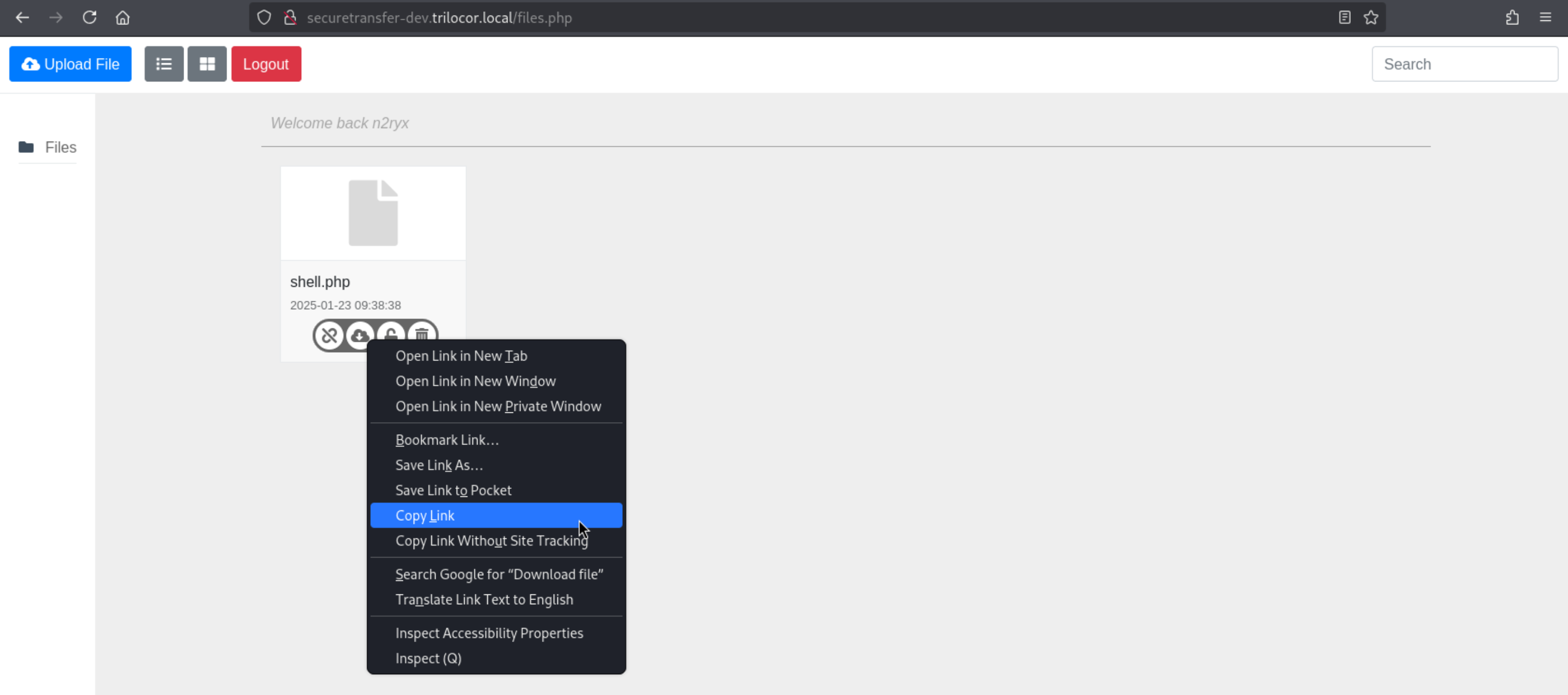Click the trash delete icon for shell.php

pos(422,332)
